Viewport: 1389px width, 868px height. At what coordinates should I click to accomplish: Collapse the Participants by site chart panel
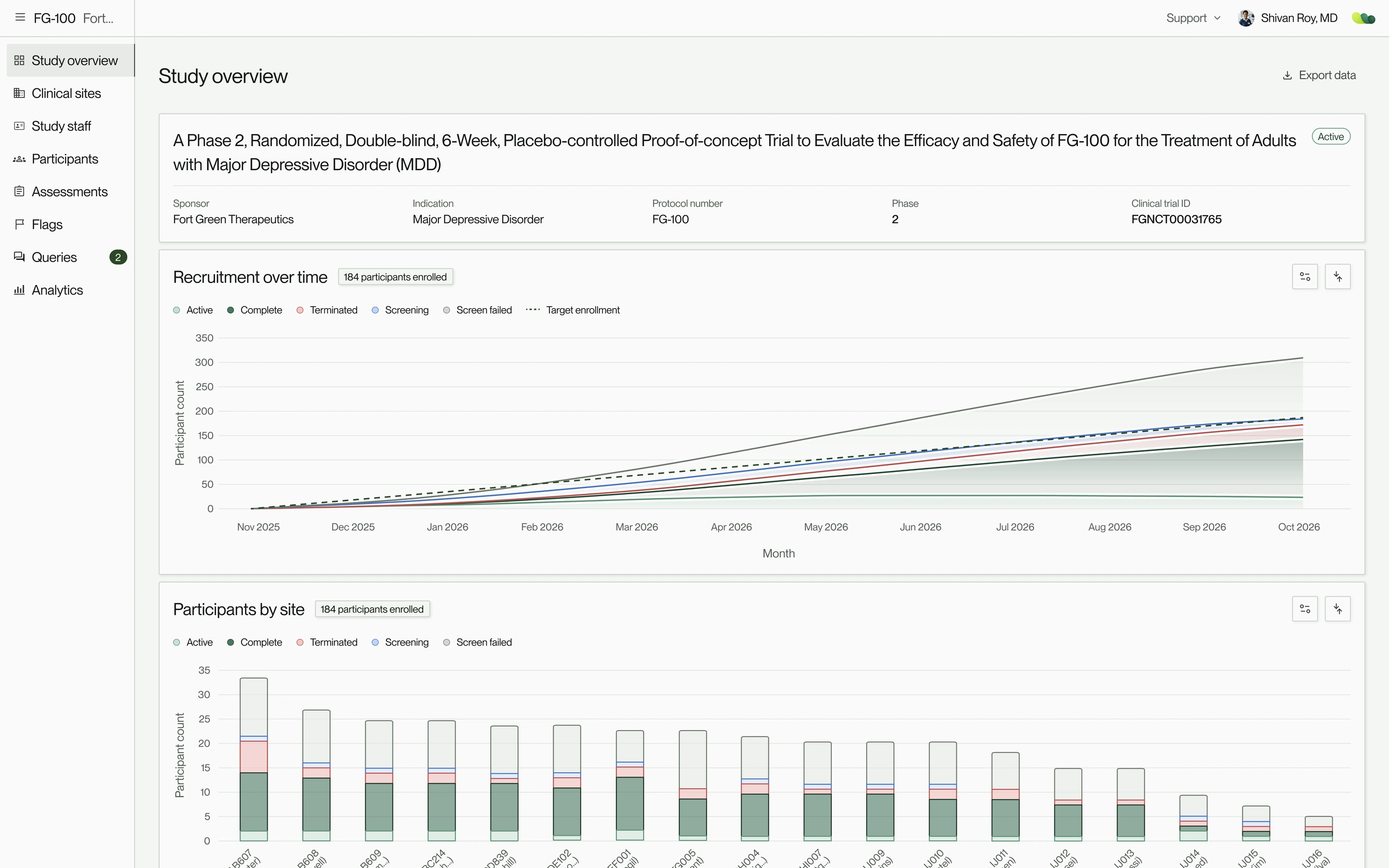tap(1337, 609)
